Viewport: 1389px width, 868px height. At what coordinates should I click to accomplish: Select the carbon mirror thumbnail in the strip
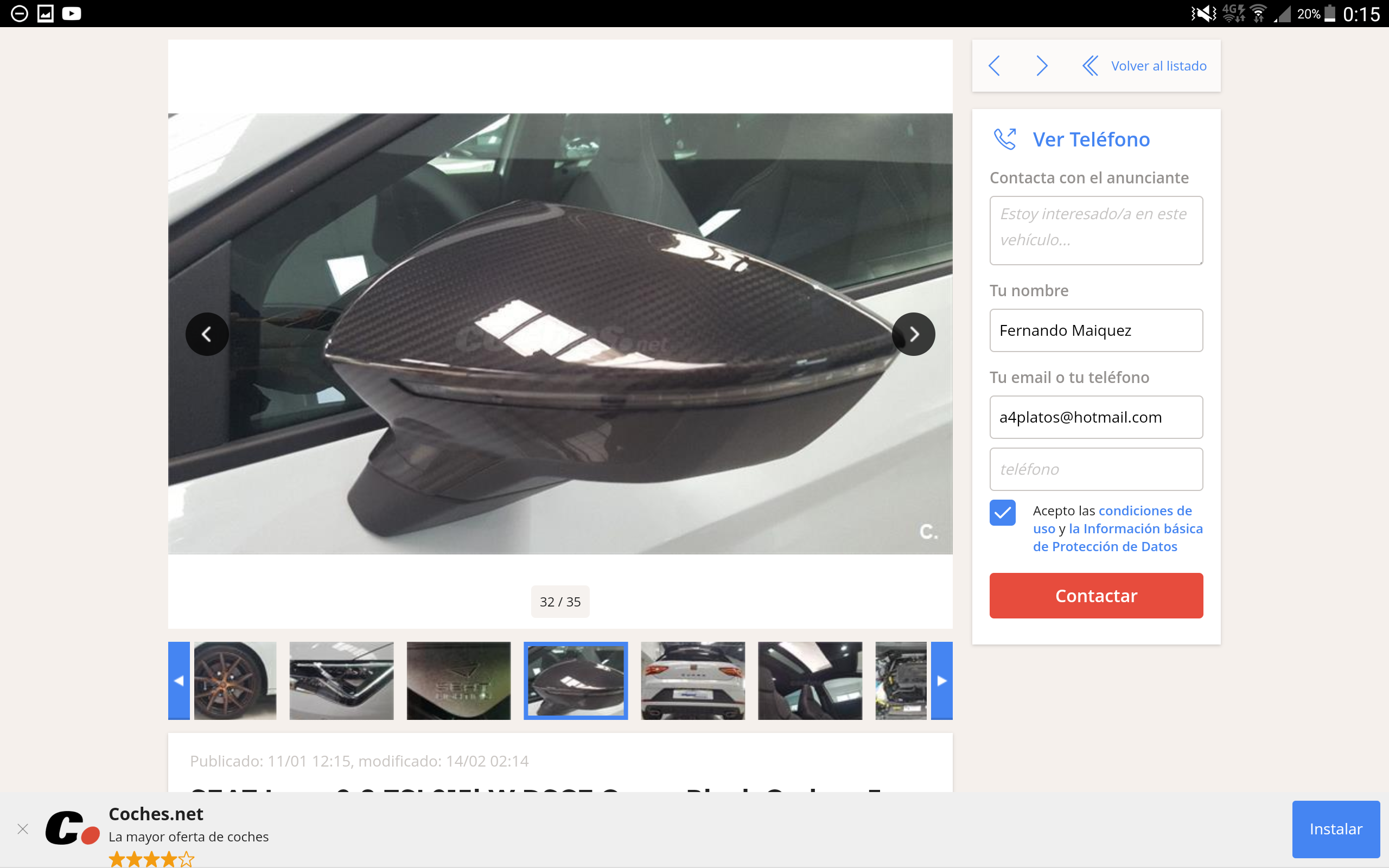(x=575, y=680)
